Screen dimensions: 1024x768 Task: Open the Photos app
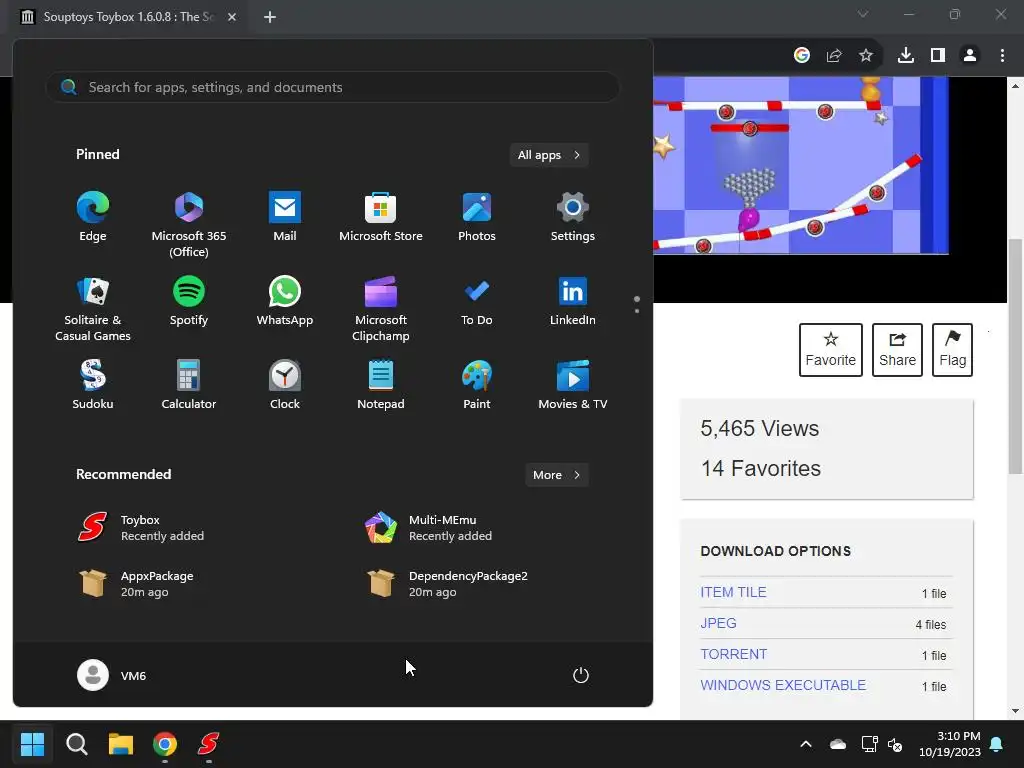pyautogui.click(x=477, y=217)
